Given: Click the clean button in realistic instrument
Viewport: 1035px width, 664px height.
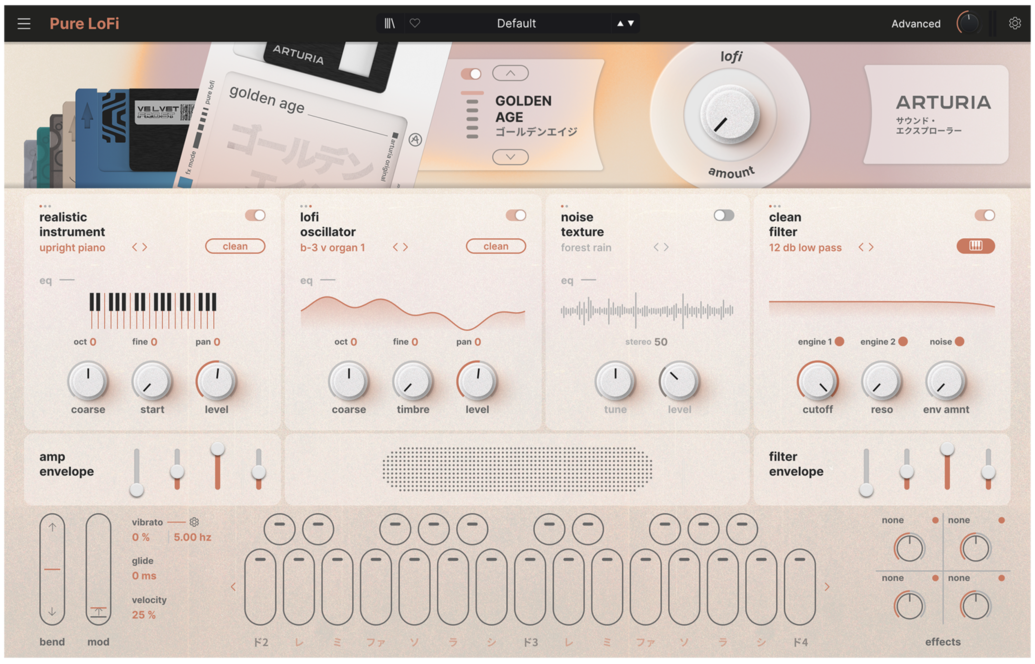Looking at the screenshot, I should tap(235, 246).
